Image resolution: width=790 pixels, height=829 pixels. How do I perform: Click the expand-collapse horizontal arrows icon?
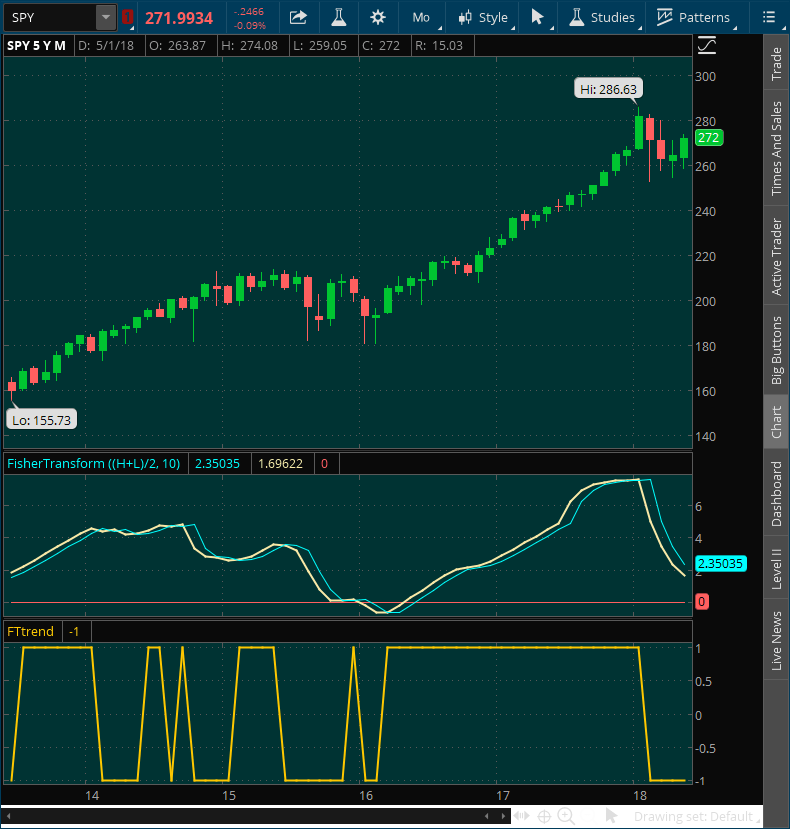coord(521,816)
